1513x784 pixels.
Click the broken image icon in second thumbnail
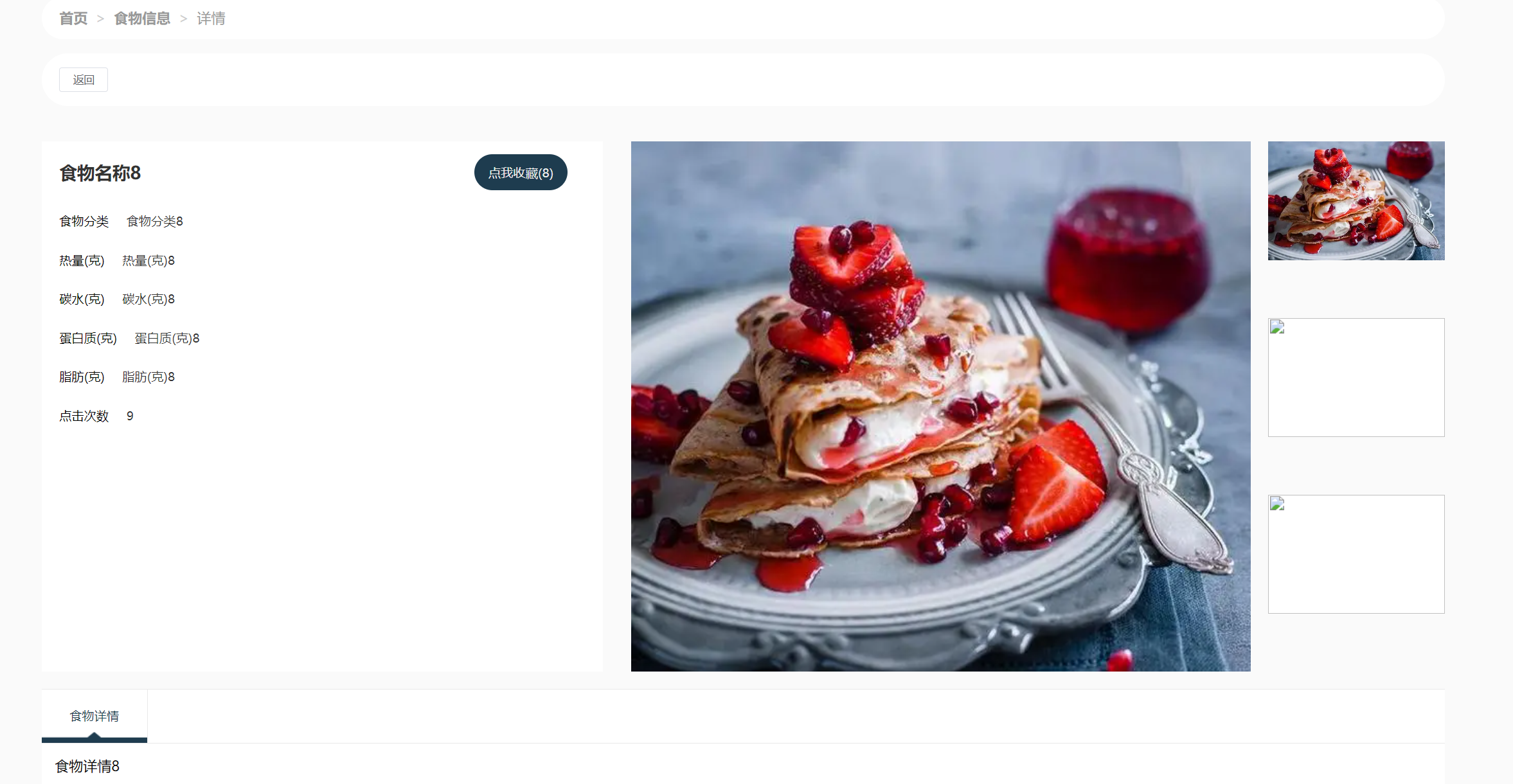tap(1278, 327)
